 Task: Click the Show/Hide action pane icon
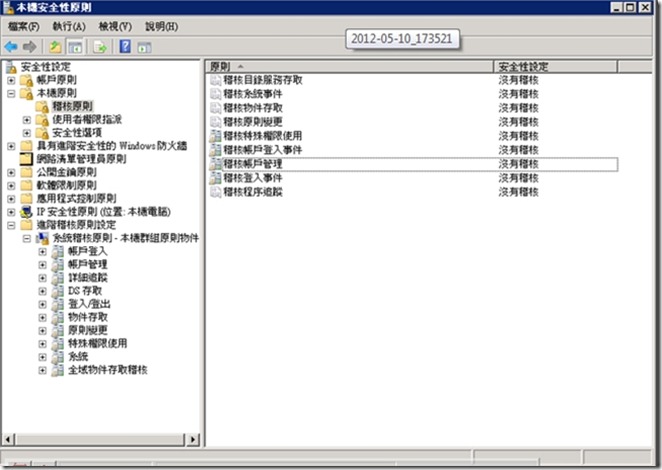pyautogui.click(x=146, y=46)
